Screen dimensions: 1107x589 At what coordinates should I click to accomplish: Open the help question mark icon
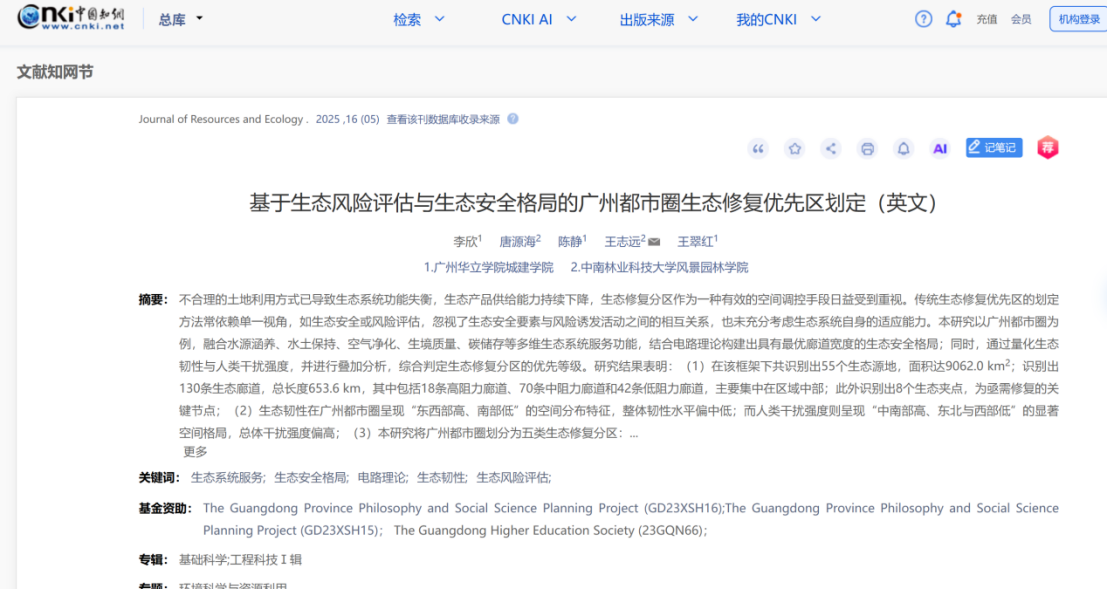click(923, 19)
